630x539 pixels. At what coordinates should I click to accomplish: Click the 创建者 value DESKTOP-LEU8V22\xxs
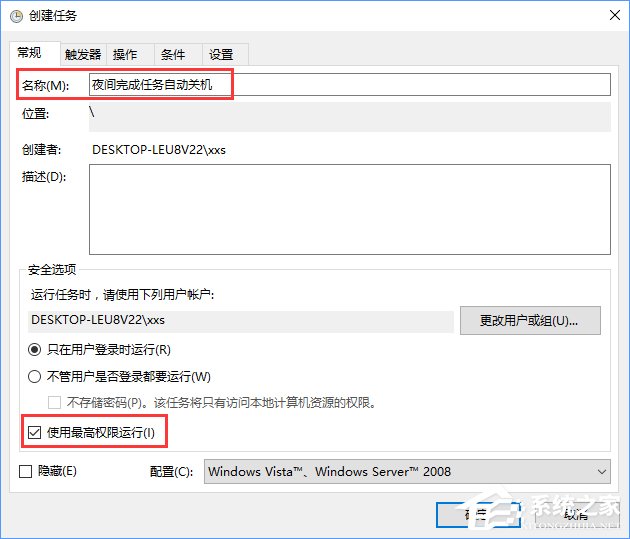point(159,150)
